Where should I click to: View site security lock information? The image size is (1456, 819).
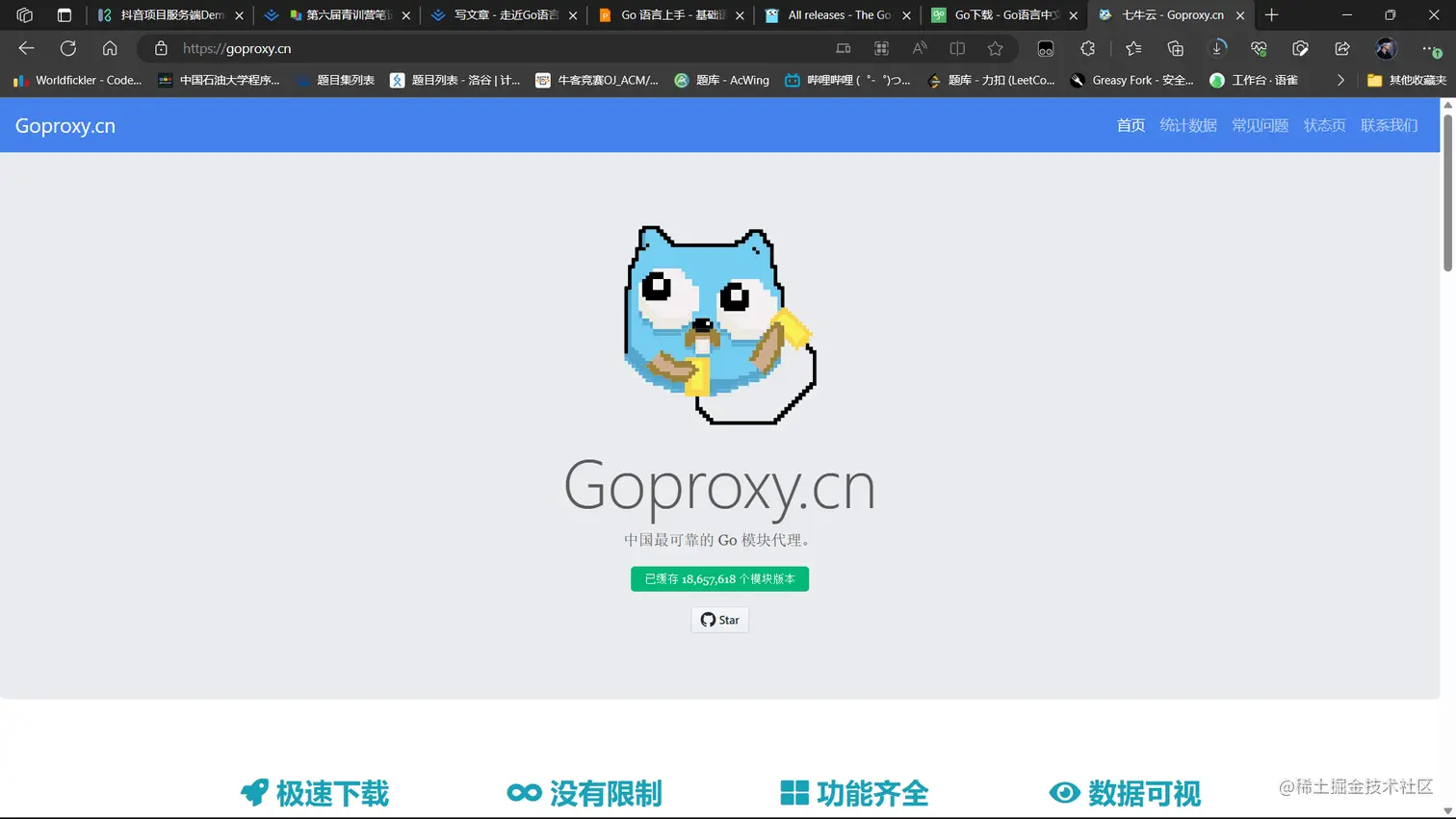point(161,48)
